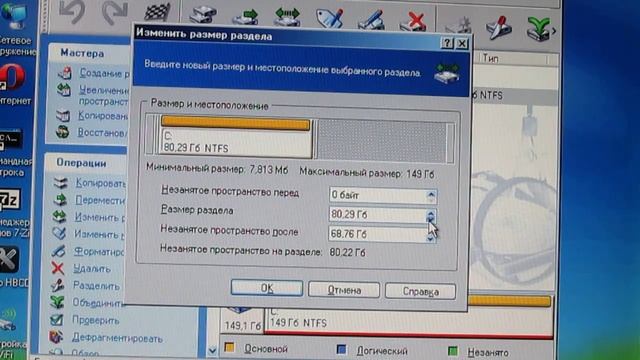Click the Merge partitions green toolbar icon
This screenshot has width=640, height=360.
(x=538, y=29)
